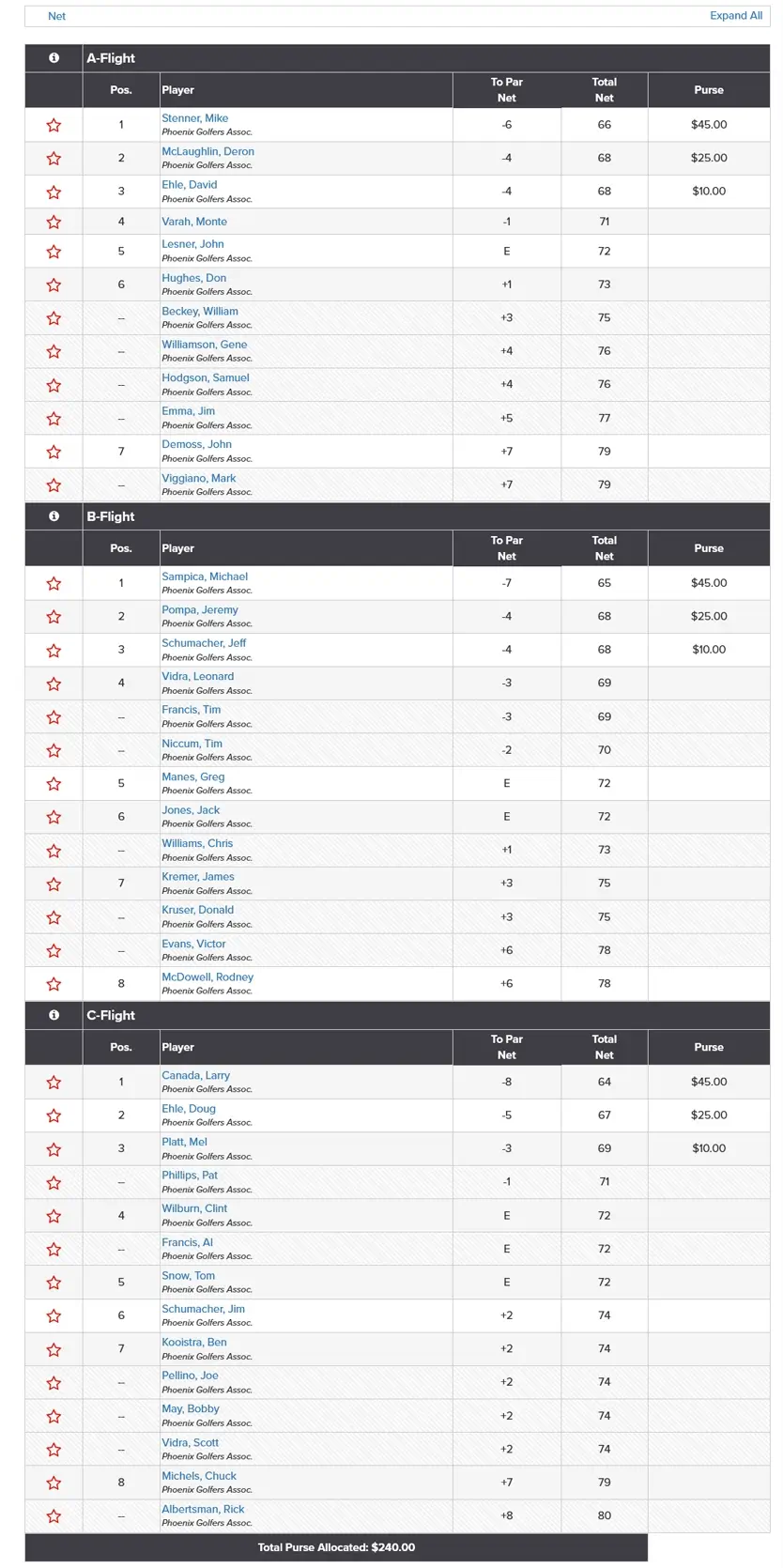Click the star icon beside Albertsman, Rick
Screen dimensions: 783x1568
54,1515
